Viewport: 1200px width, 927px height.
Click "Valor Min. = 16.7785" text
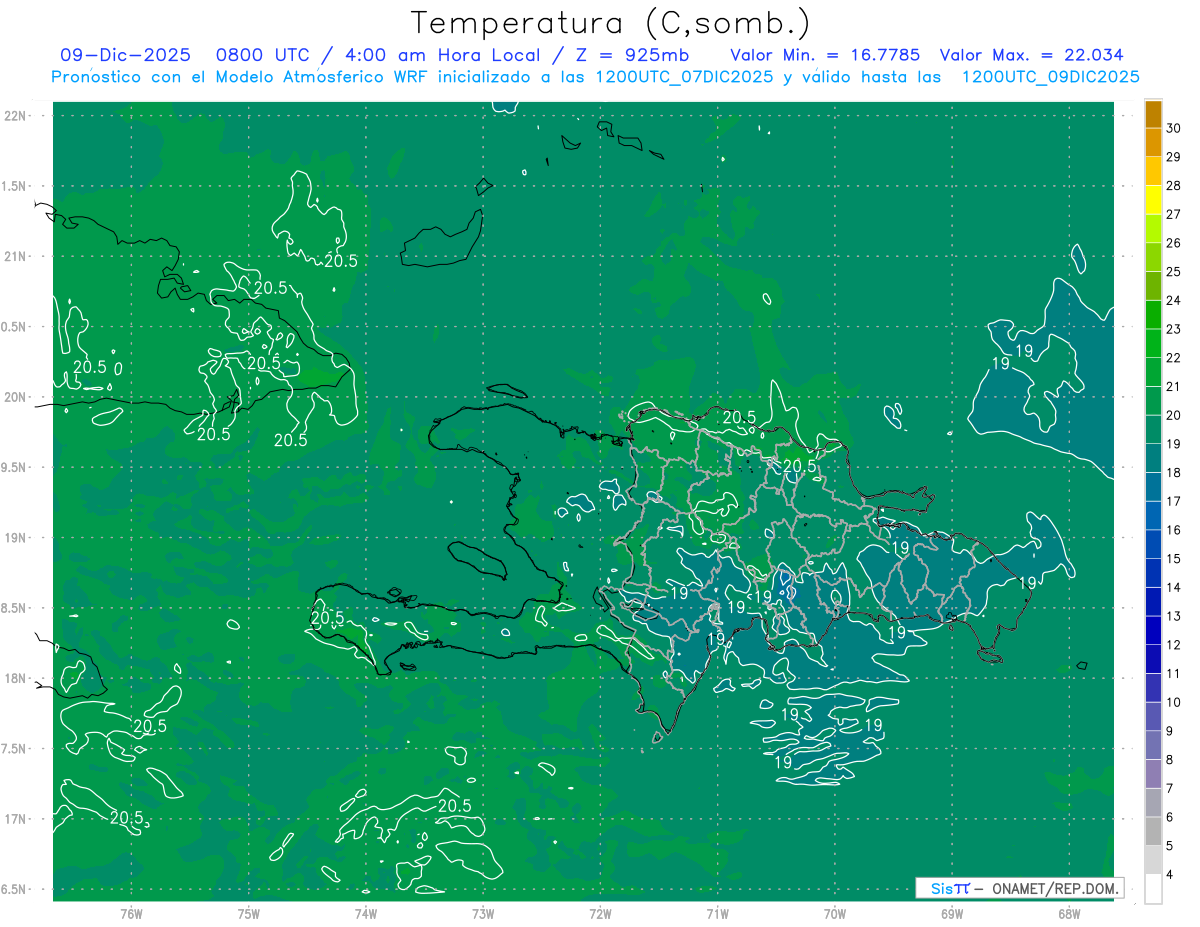click(x=825, y=55)
